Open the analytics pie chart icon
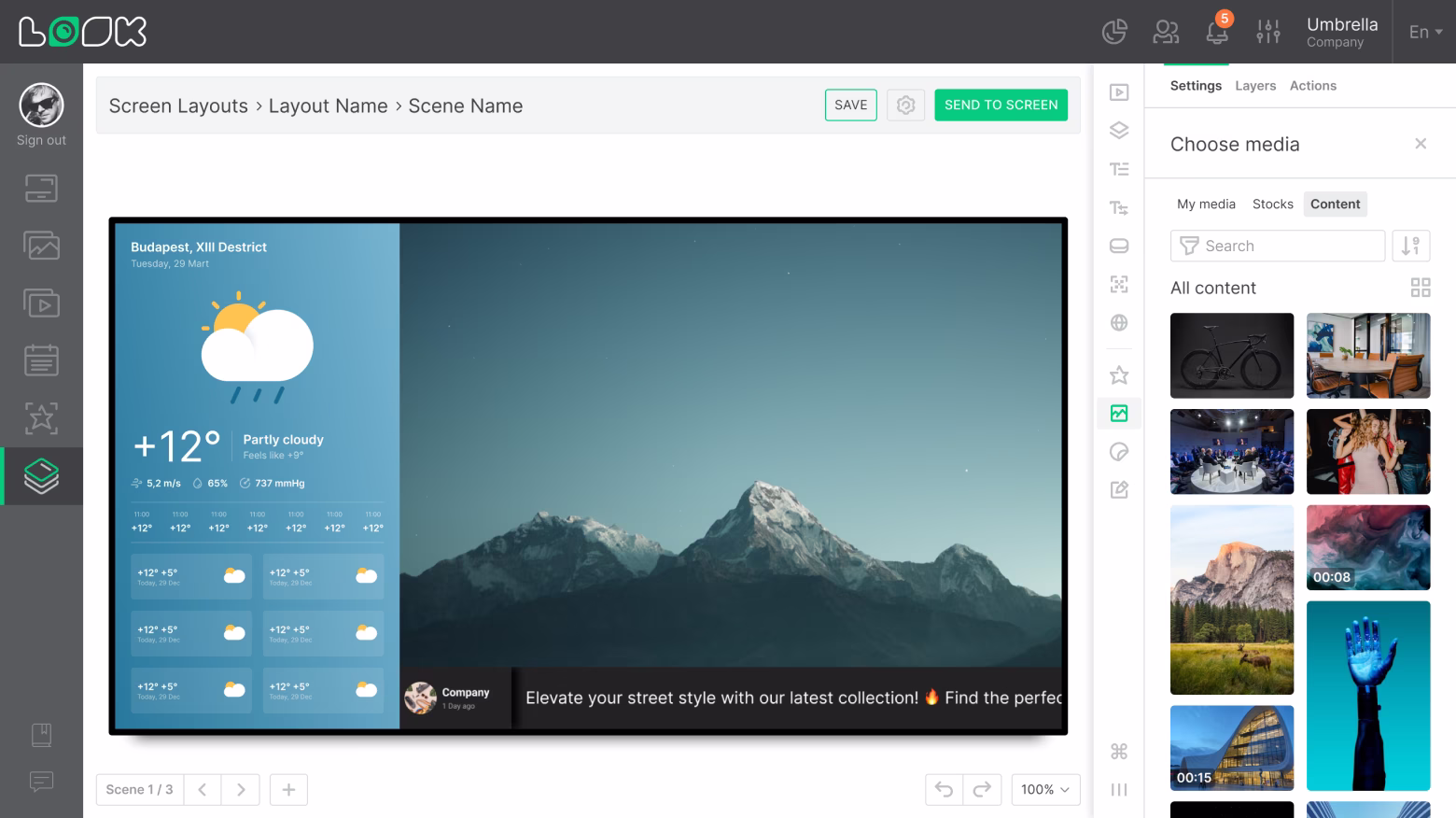This screenshot has width=1456, height=818. [1114, 32]
